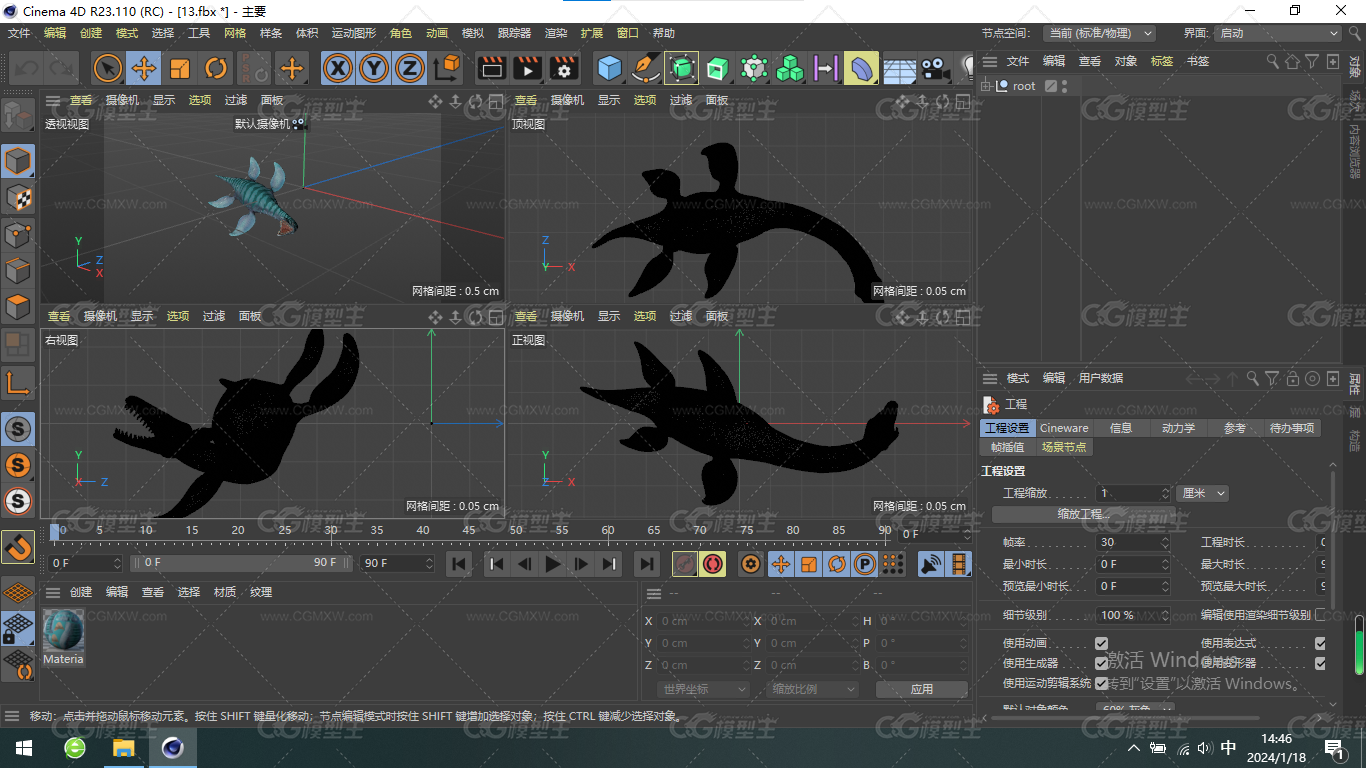Screen dimensions: 1366x768
Task: Expand the root object tree node
Action: coord(986,86)
